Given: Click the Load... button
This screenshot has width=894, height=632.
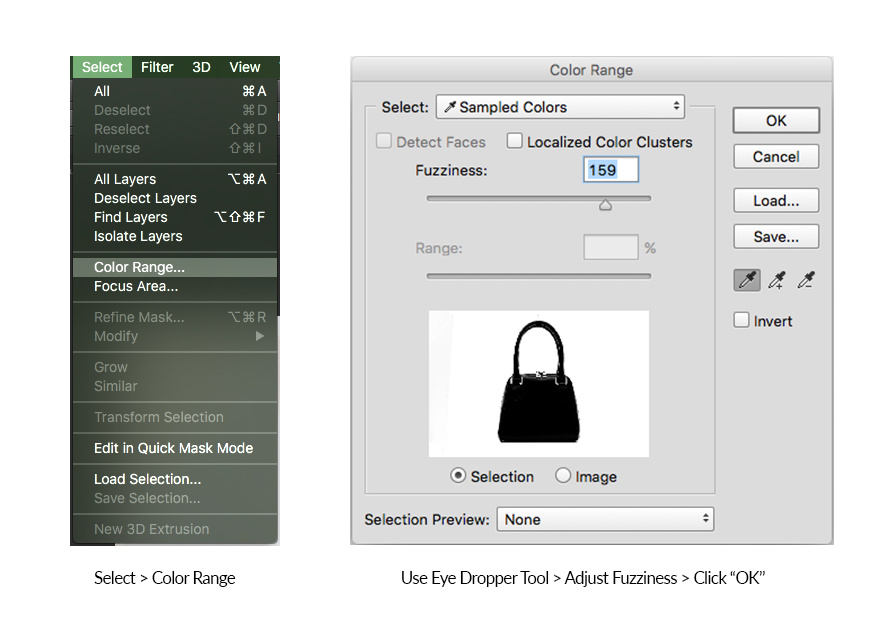Looking at the screenshot, I should click(x=776, y=200).
